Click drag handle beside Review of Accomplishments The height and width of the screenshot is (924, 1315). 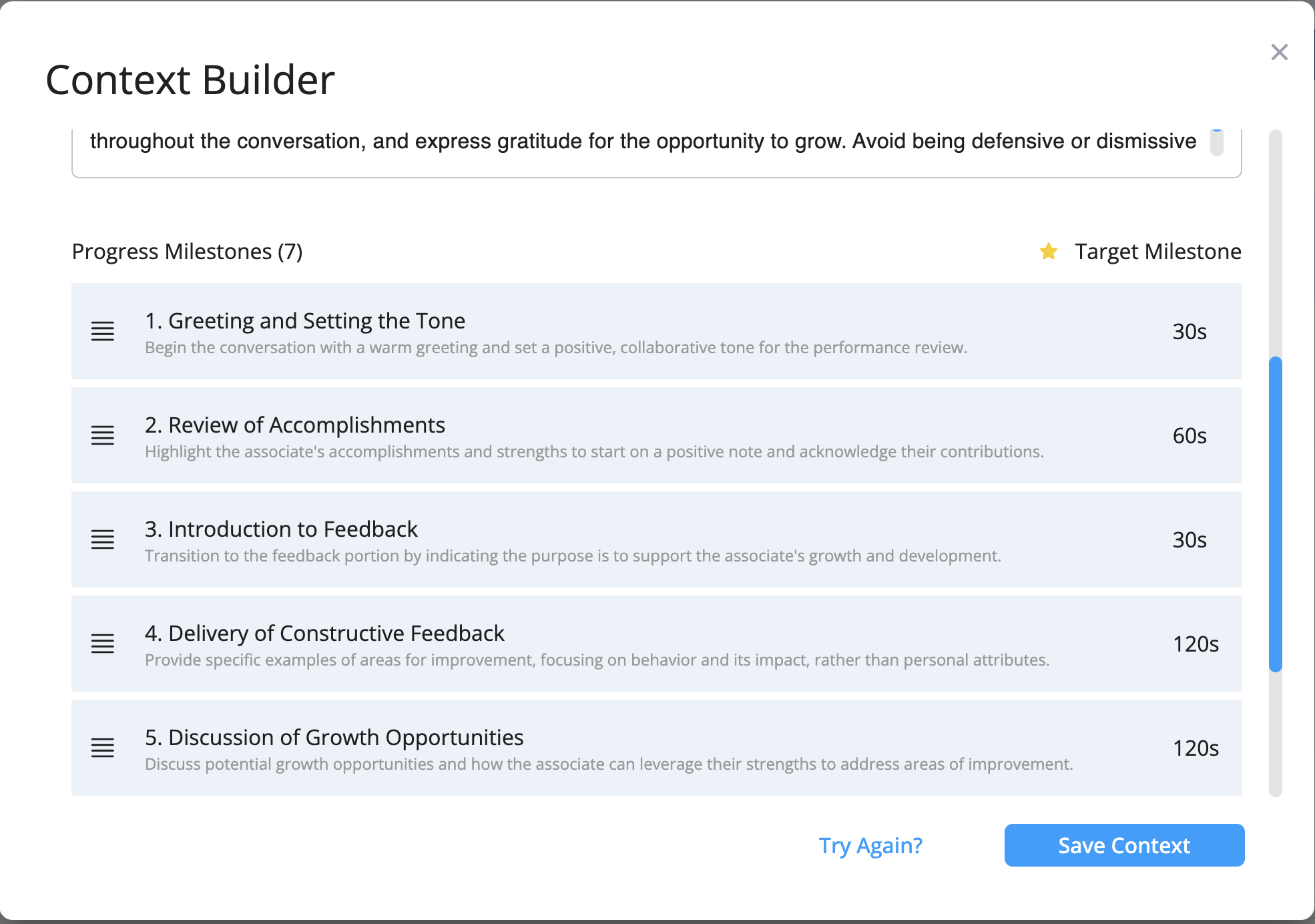coord(103,435)
